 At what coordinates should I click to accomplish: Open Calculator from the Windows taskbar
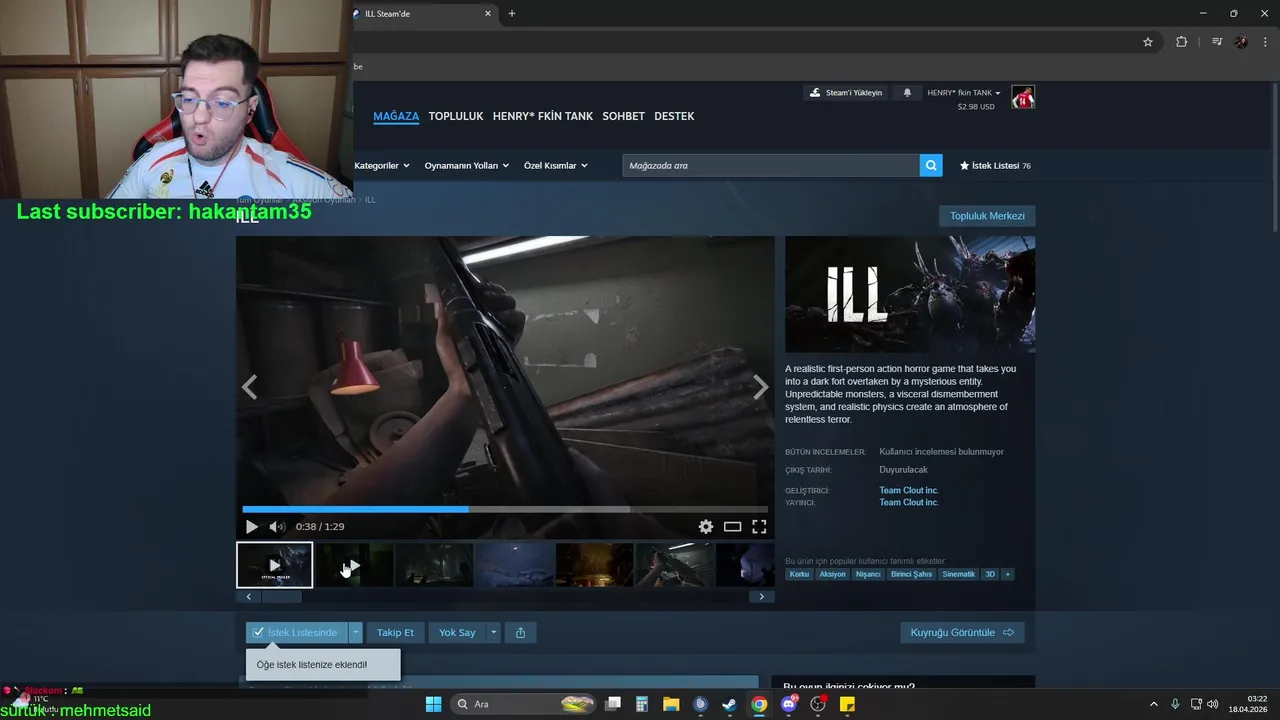tap(642, 704)
